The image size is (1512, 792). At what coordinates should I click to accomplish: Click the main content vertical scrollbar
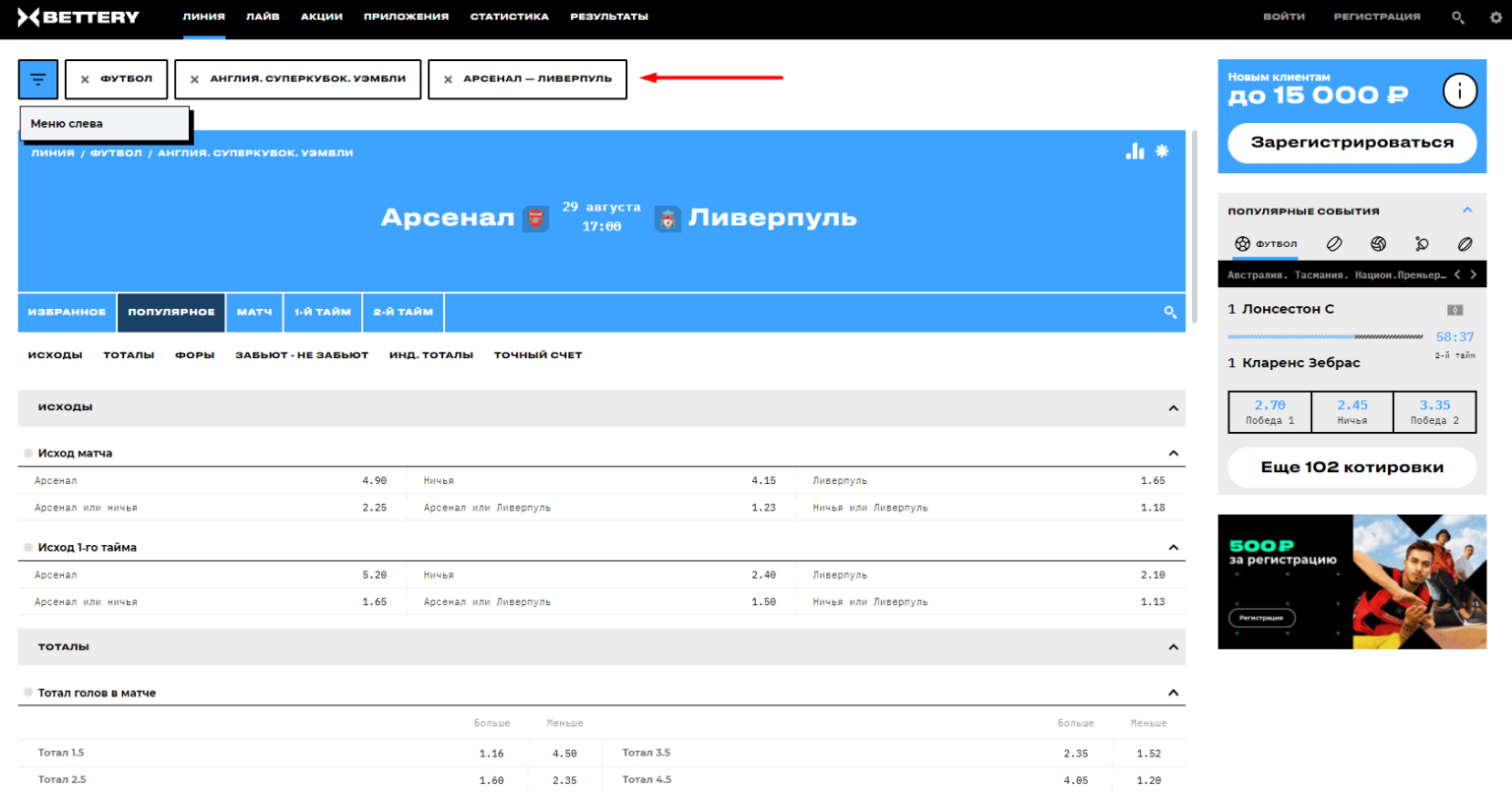(x=1195, y=226)
